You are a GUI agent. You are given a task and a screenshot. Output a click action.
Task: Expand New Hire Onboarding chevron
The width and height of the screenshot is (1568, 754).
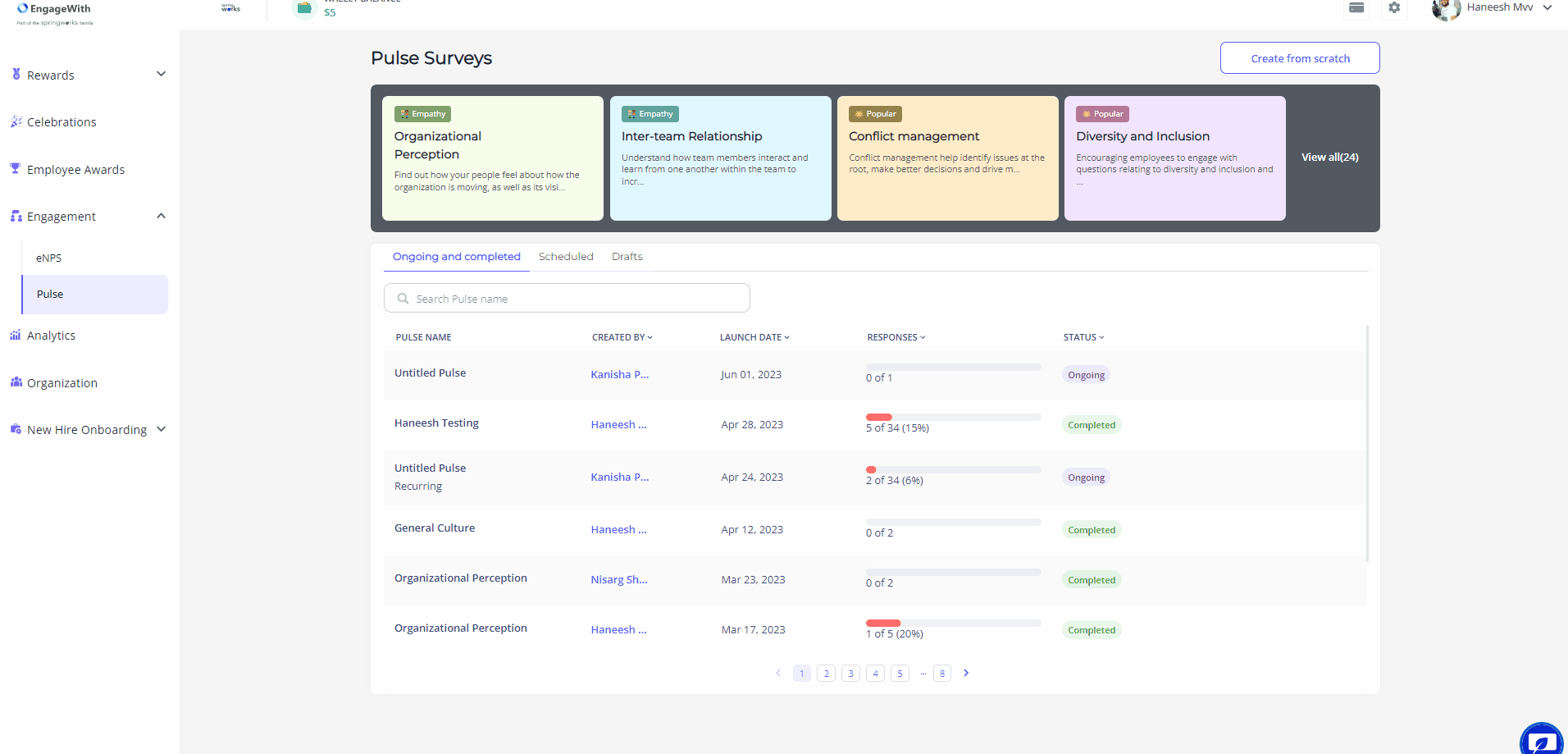click(x=162, y=429)
